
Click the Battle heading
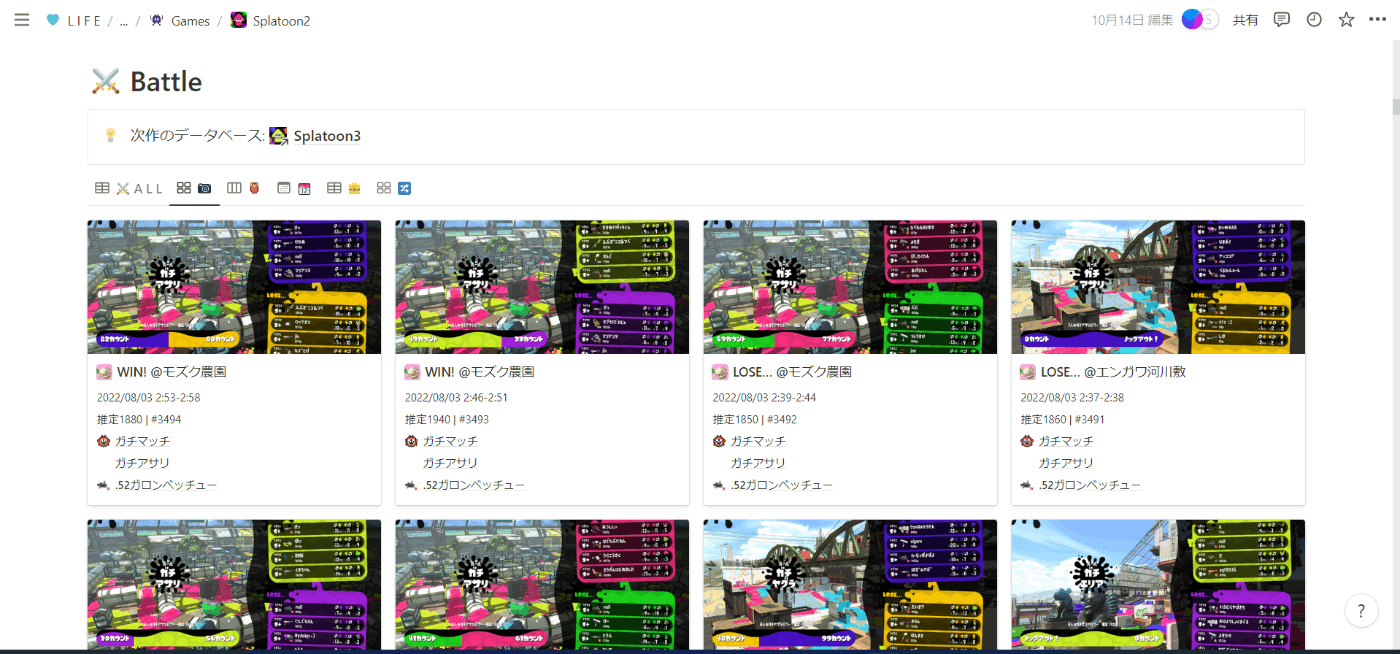coord(166,81)
